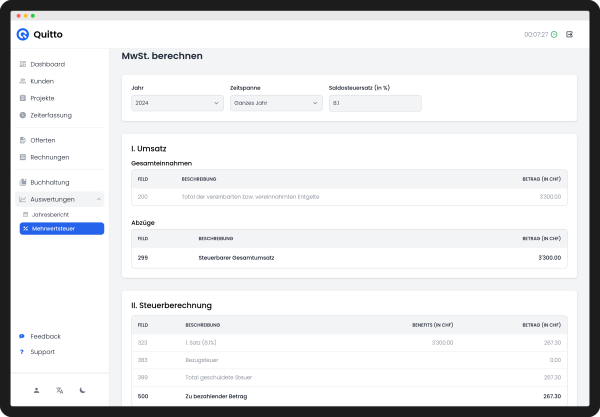Toggle dark mode moon icon
Image resolution: width=600 pixels, height=417 pixels.
(83, 390)
